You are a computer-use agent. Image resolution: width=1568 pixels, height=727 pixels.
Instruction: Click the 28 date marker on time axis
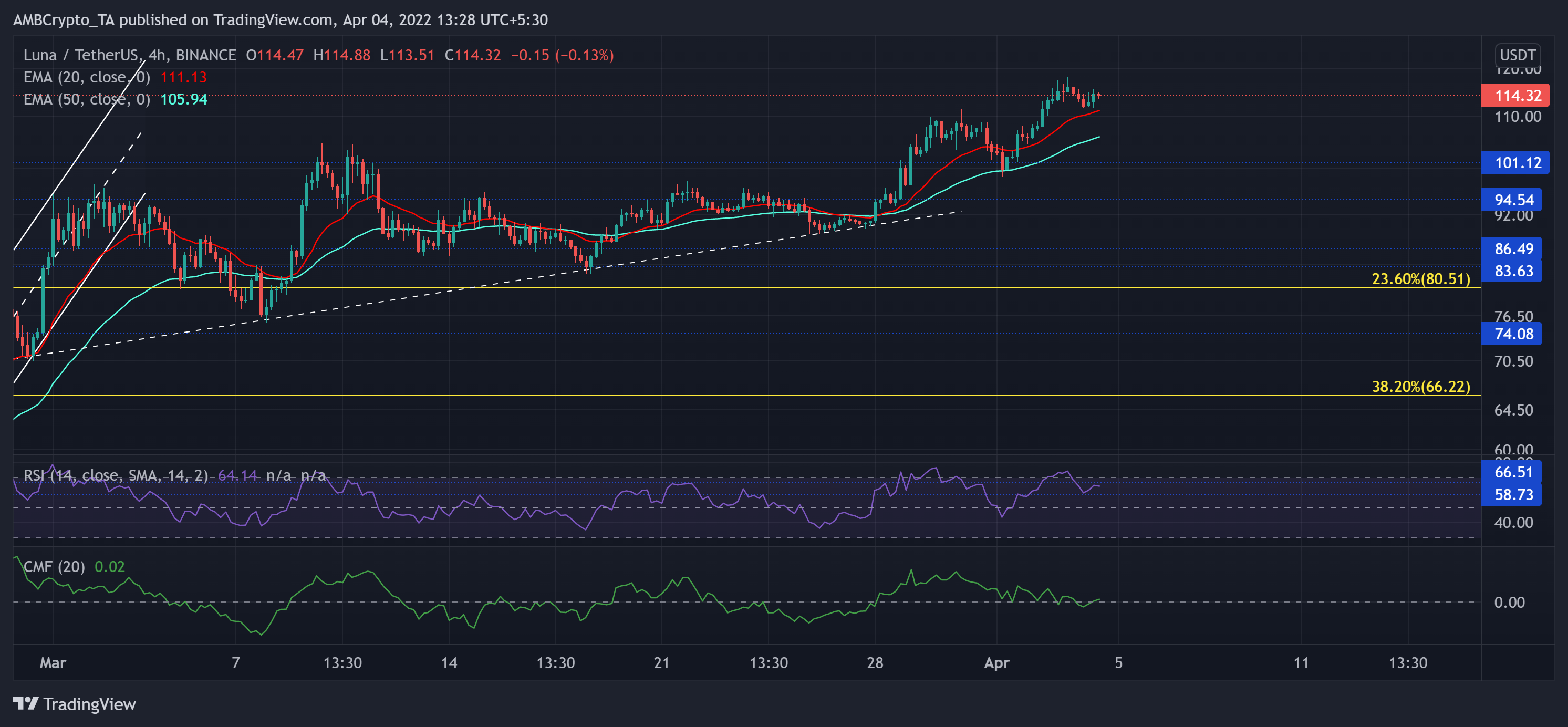coord(875,662)
